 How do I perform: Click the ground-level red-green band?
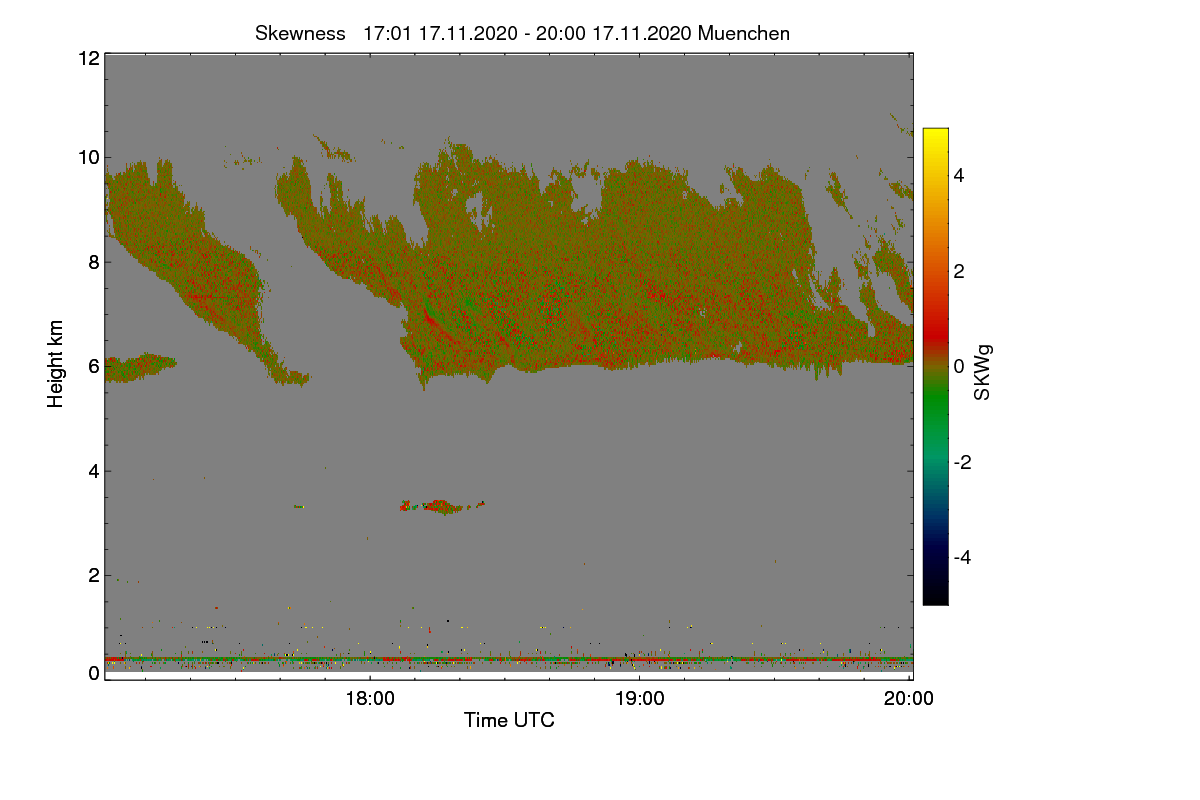[x=509, y=660]
